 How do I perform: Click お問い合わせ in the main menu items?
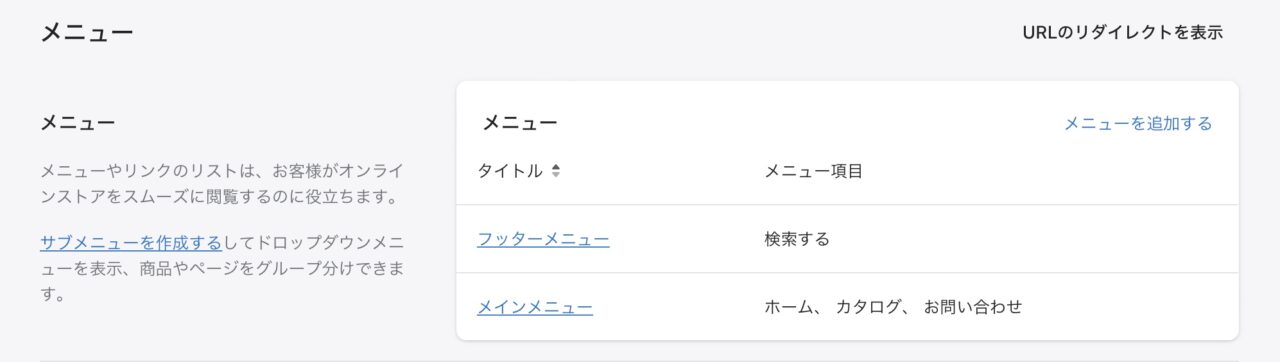(973, 307)
